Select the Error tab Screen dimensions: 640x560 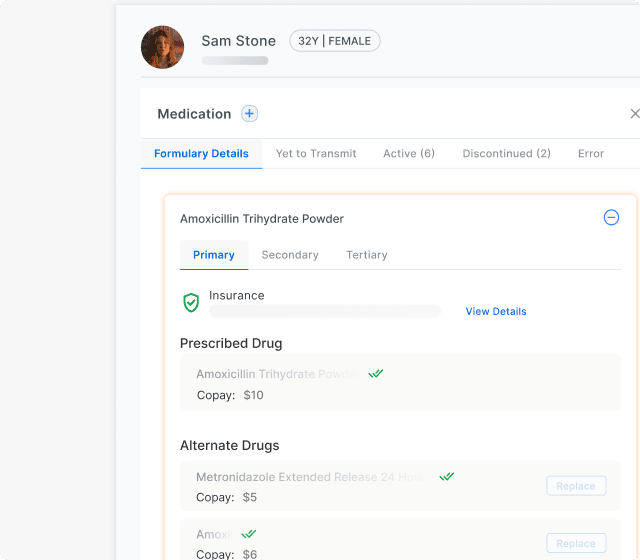pyautogui.click(x=591, y=154)
